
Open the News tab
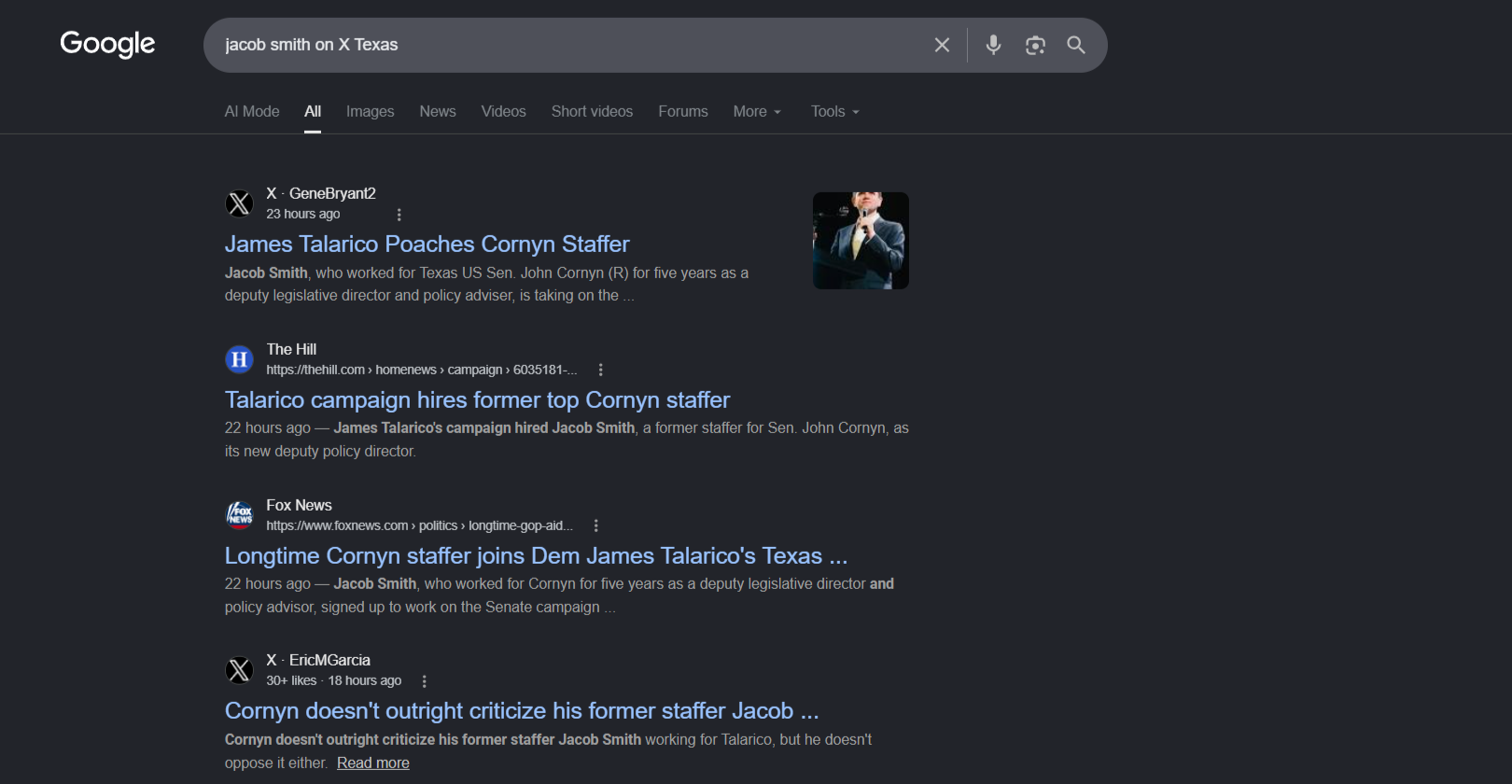click(x=438, y=111)
